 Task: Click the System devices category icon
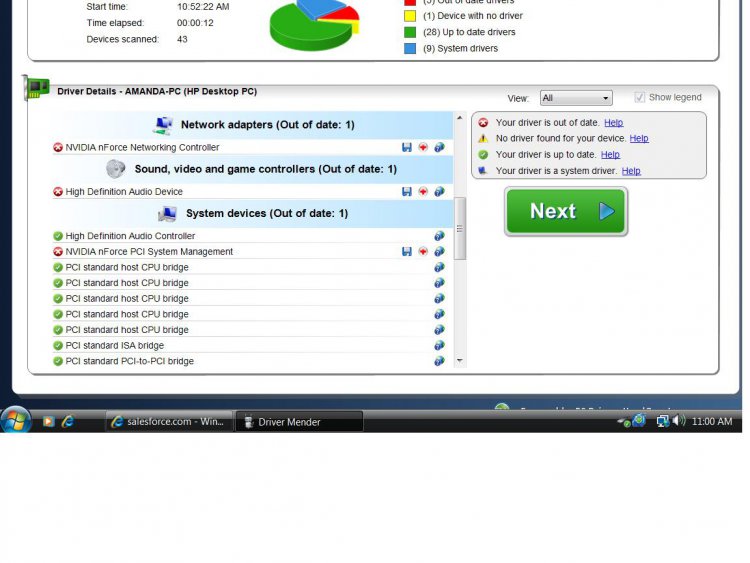pyautogui.click(x=167, y=213)
